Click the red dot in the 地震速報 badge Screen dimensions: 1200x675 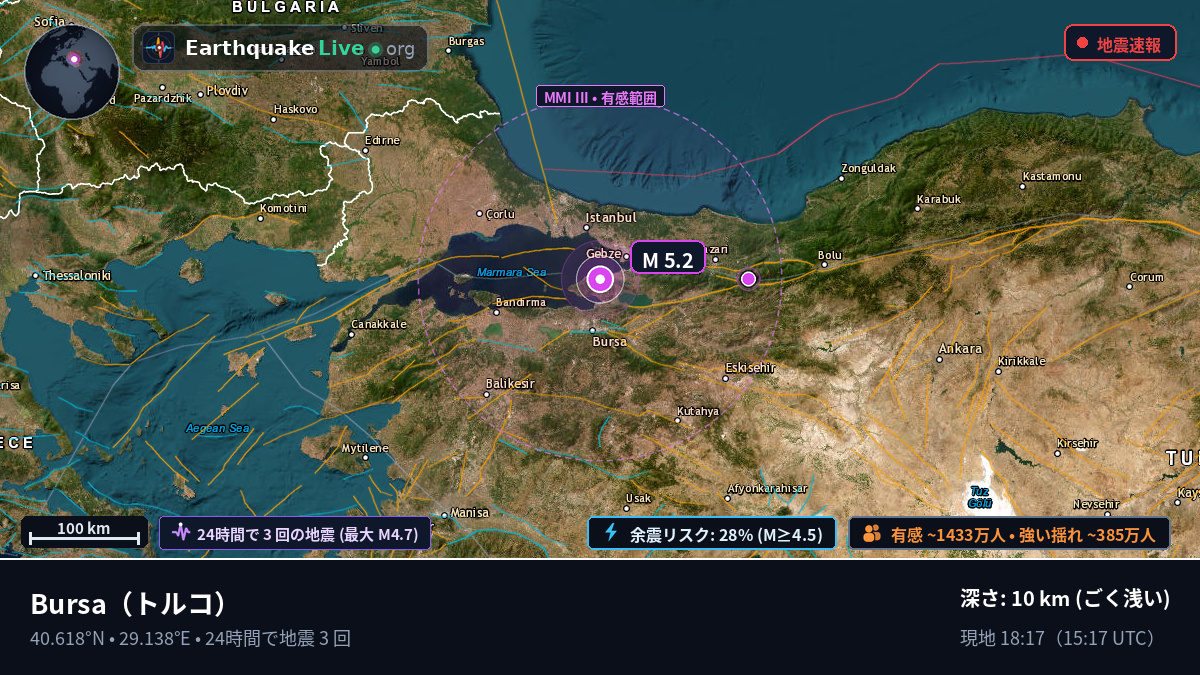1082,44
